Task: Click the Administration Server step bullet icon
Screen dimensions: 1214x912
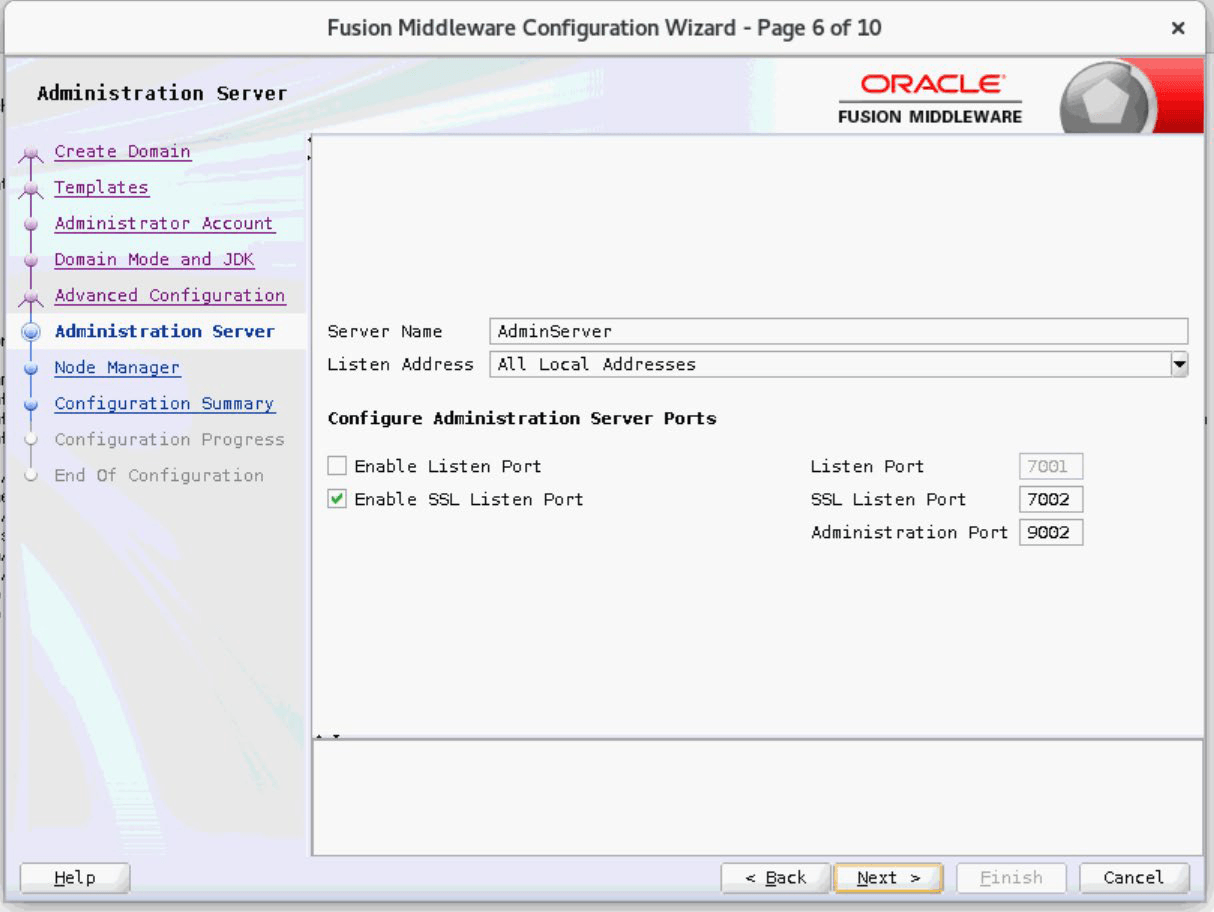Action: 31,331
